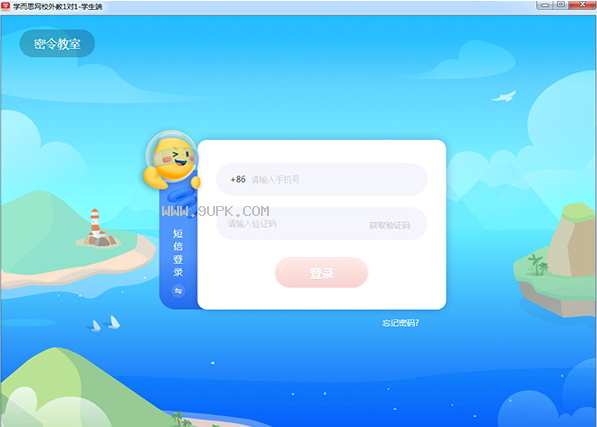This screenshot has width=597, height=427.
Task: Switch login mode with the swap arrows icon
Action: [x=178, y=291]
